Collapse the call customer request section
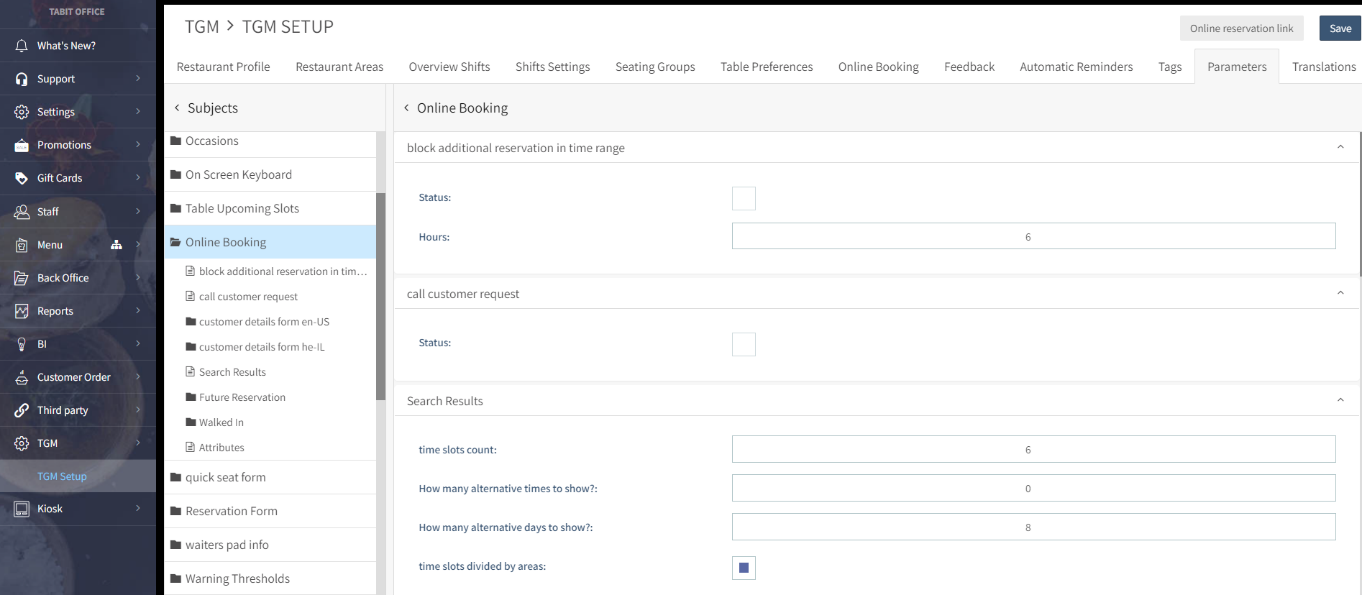Image resolution: width=1362 pixels, height=595 pixels. click(1340, 293)
